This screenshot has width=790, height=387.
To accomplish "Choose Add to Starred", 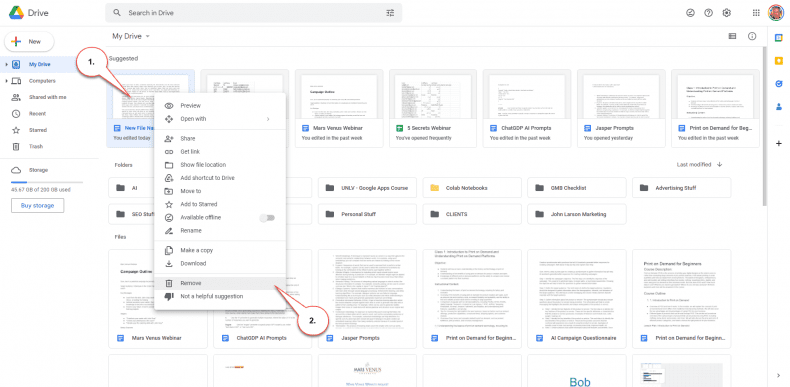I will coord(220,204).
